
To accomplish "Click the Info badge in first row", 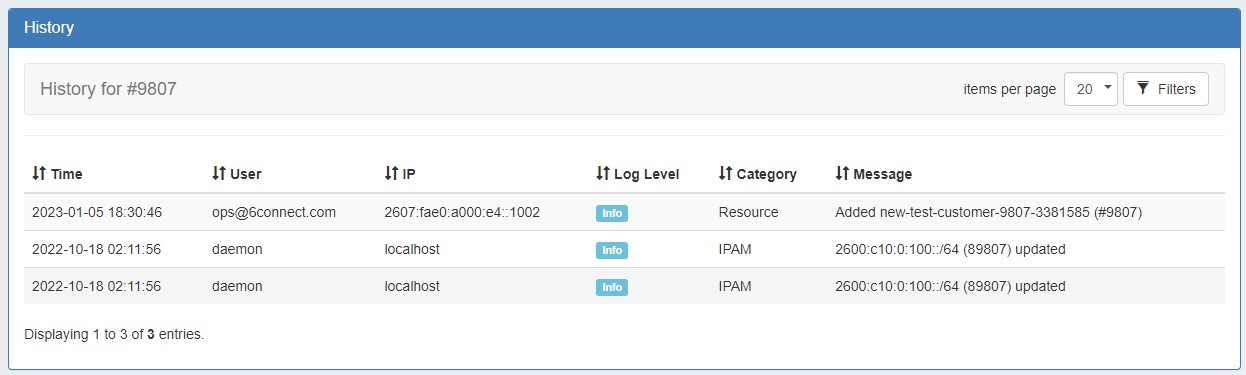I will pyautogui.click(x=612, y=213).
